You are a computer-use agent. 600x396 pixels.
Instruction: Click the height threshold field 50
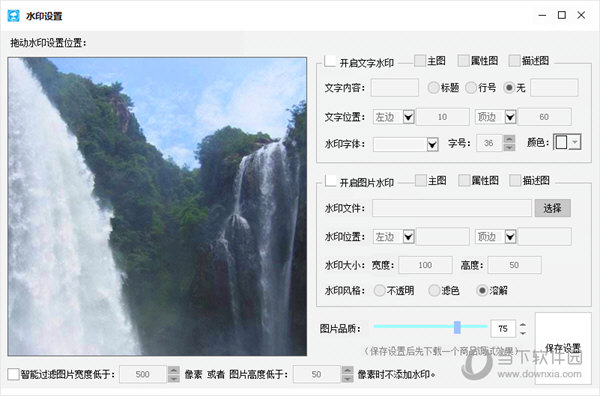[316, 374]
